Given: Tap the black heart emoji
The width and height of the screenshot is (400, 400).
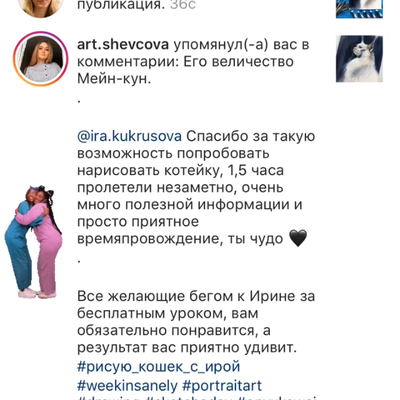Looking at the screenshot, I should click(x=298, y=238).
